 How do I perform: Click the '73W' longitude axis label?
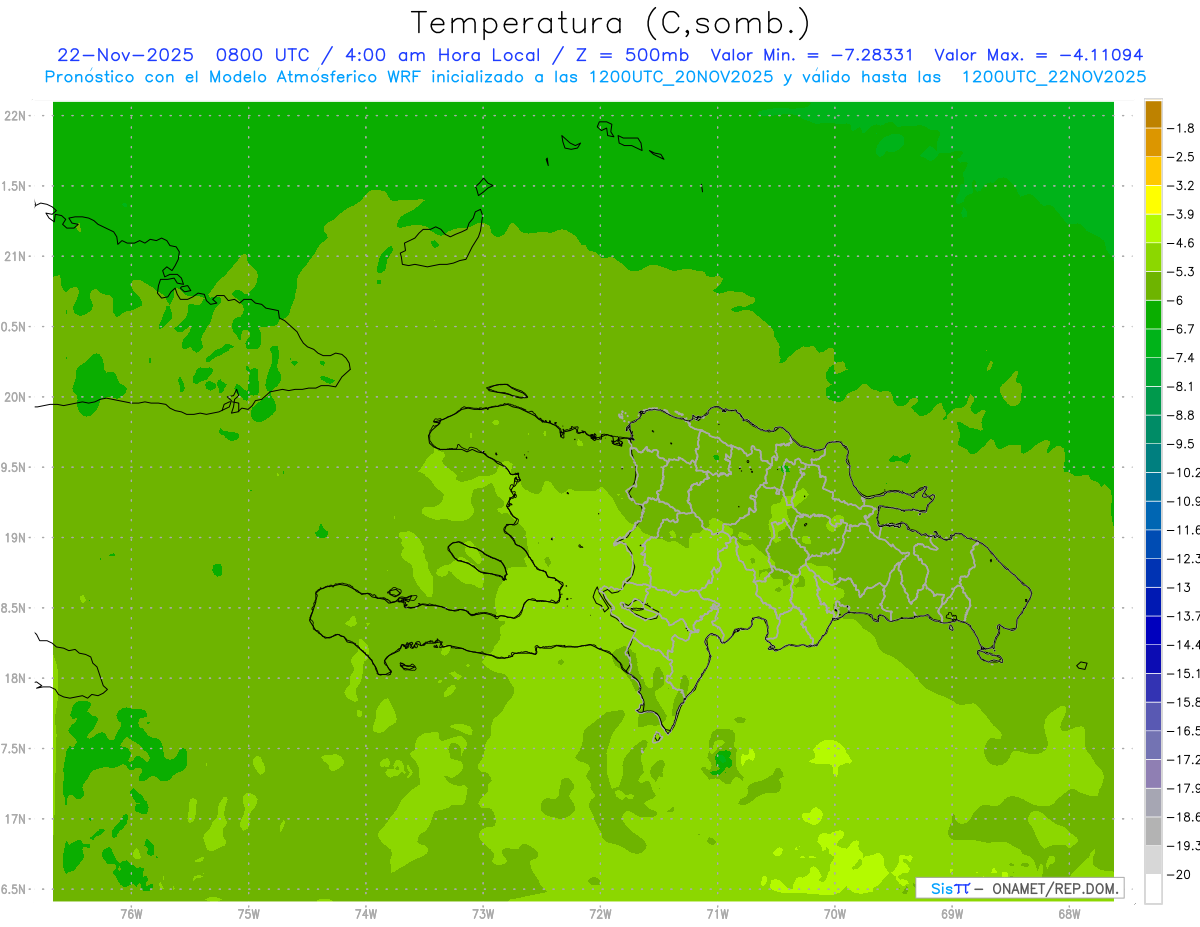(483, 913)
